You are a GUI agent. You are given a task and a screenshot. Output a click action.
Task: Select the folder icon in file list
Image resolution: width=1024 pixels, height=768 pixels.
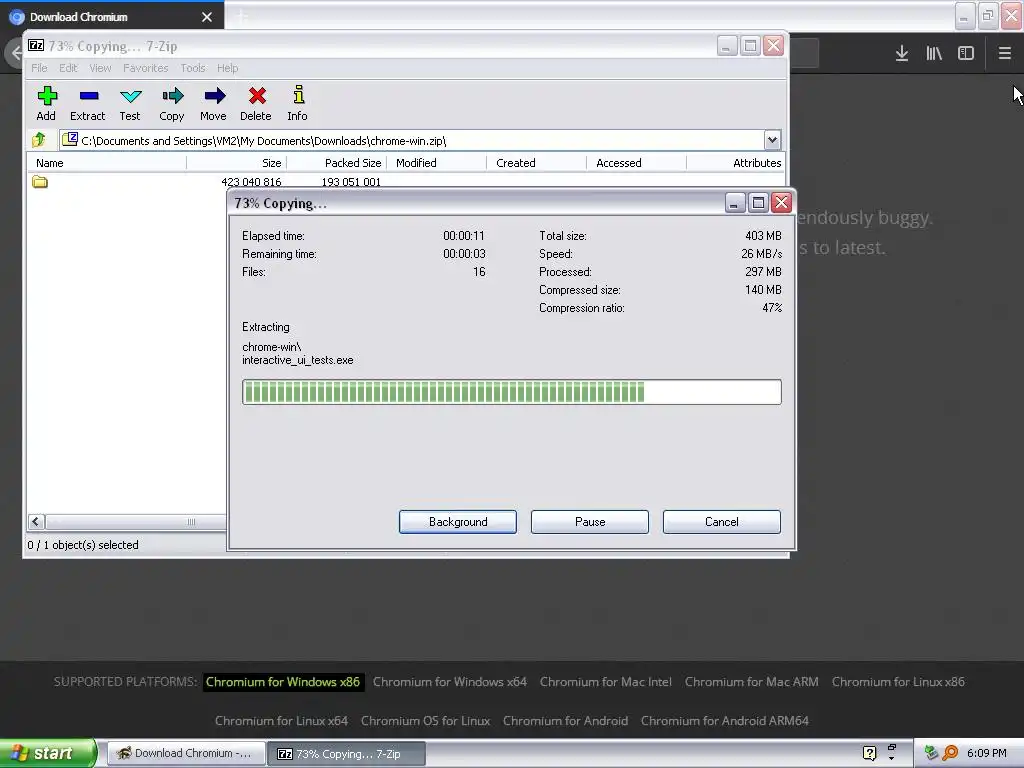coord(40,182)
